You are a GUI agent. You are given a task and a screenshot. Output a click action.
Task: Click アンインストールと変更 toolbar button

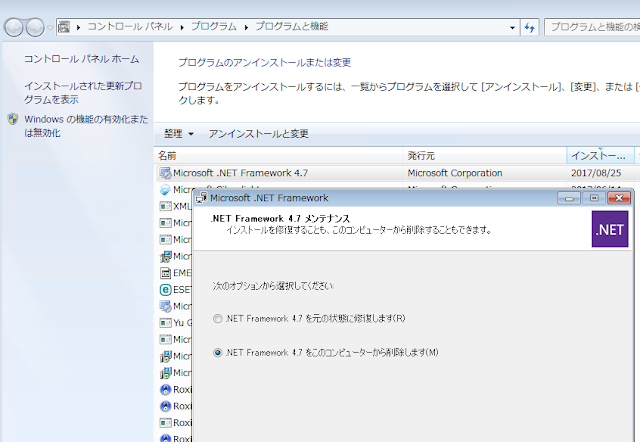[x=258, y=133]
